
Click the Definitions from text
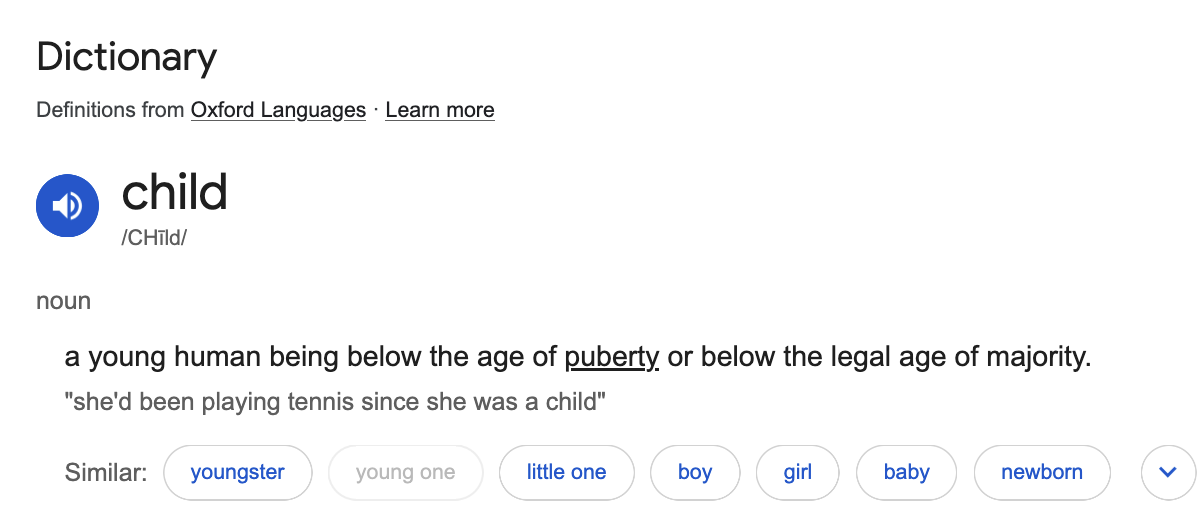coord(110,110)
